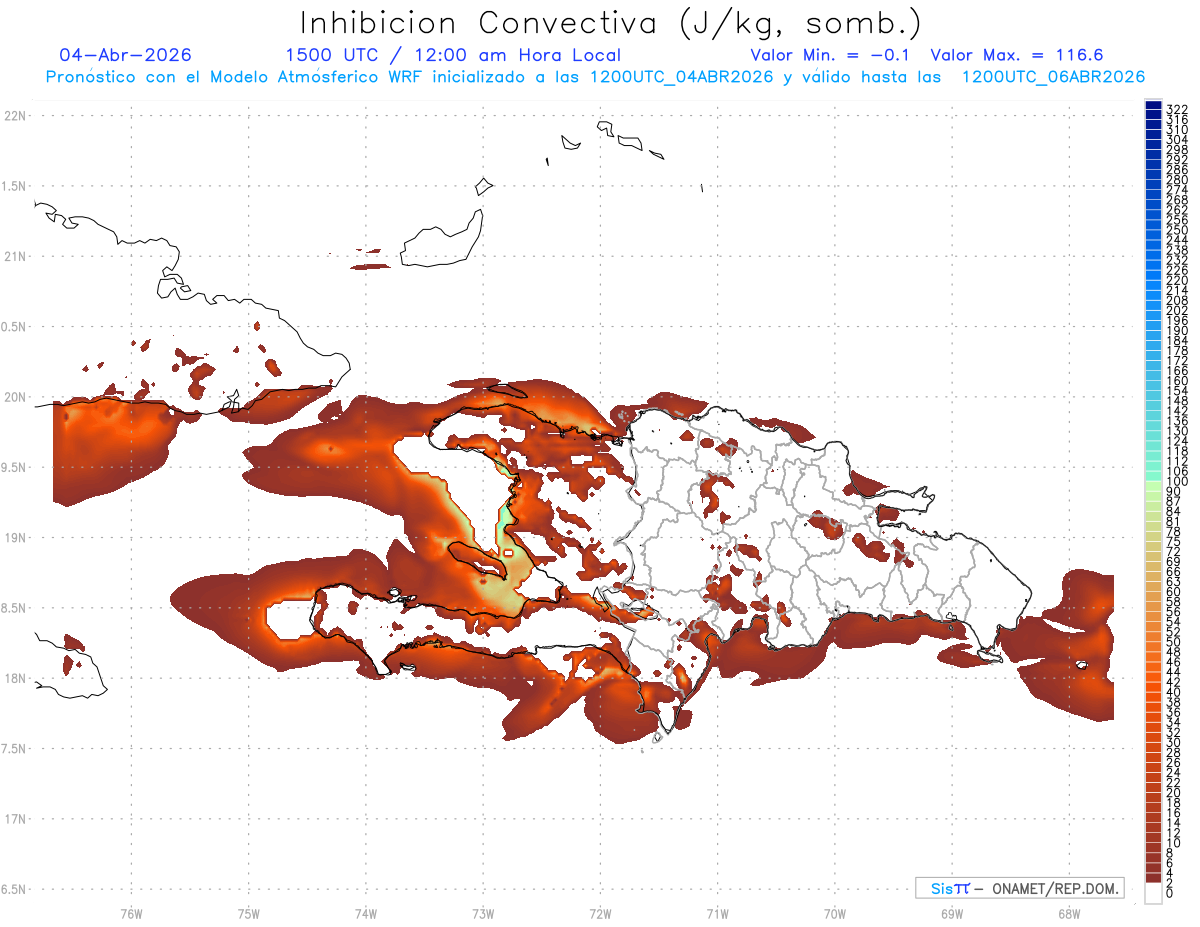
Task: Click the 76W longitude axis label
Action: [x=131, y=913]
